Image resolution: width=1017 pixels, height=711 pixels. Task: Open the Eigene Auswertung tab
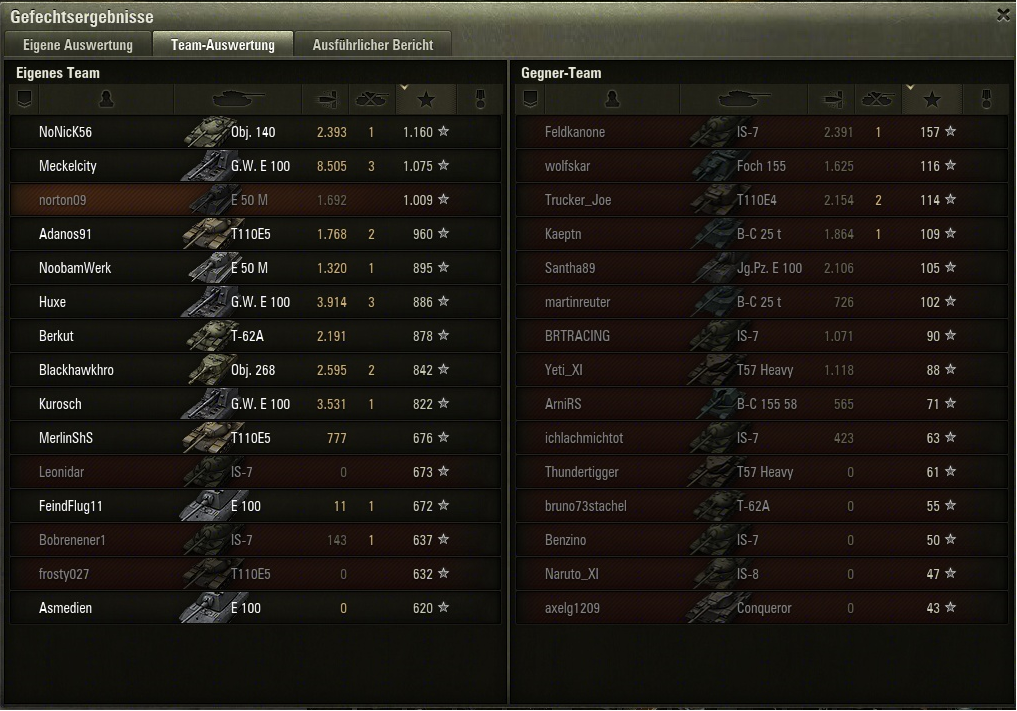[78, 45]
